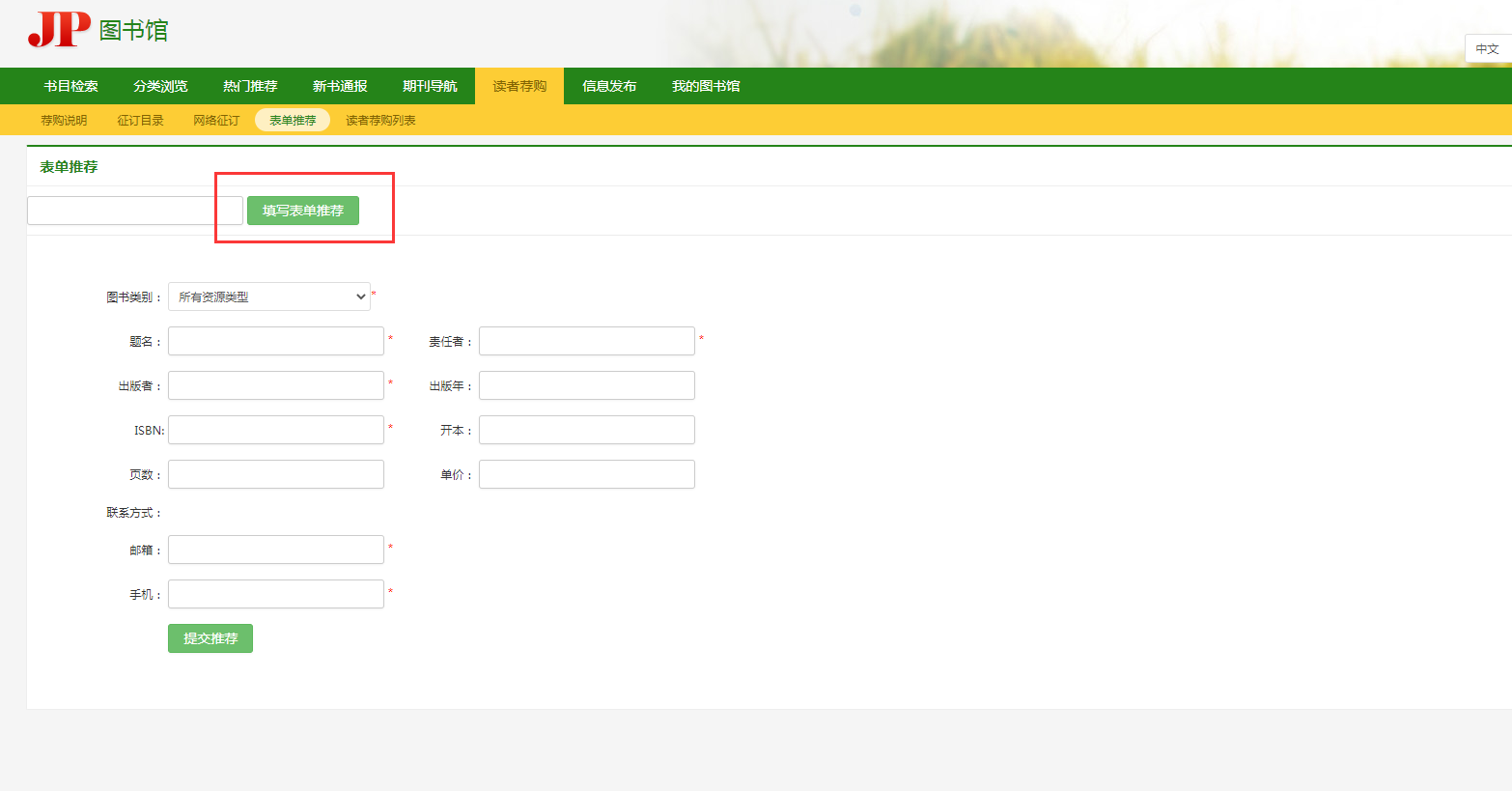Click into the ISBN text field
1512x791 pixels.
pos(276,430)
